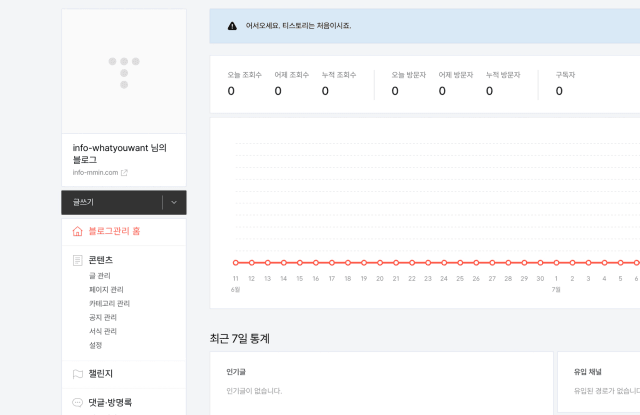640x415 pixels.
Task: Click the chart data point for June 30
Action: [540, 263]
